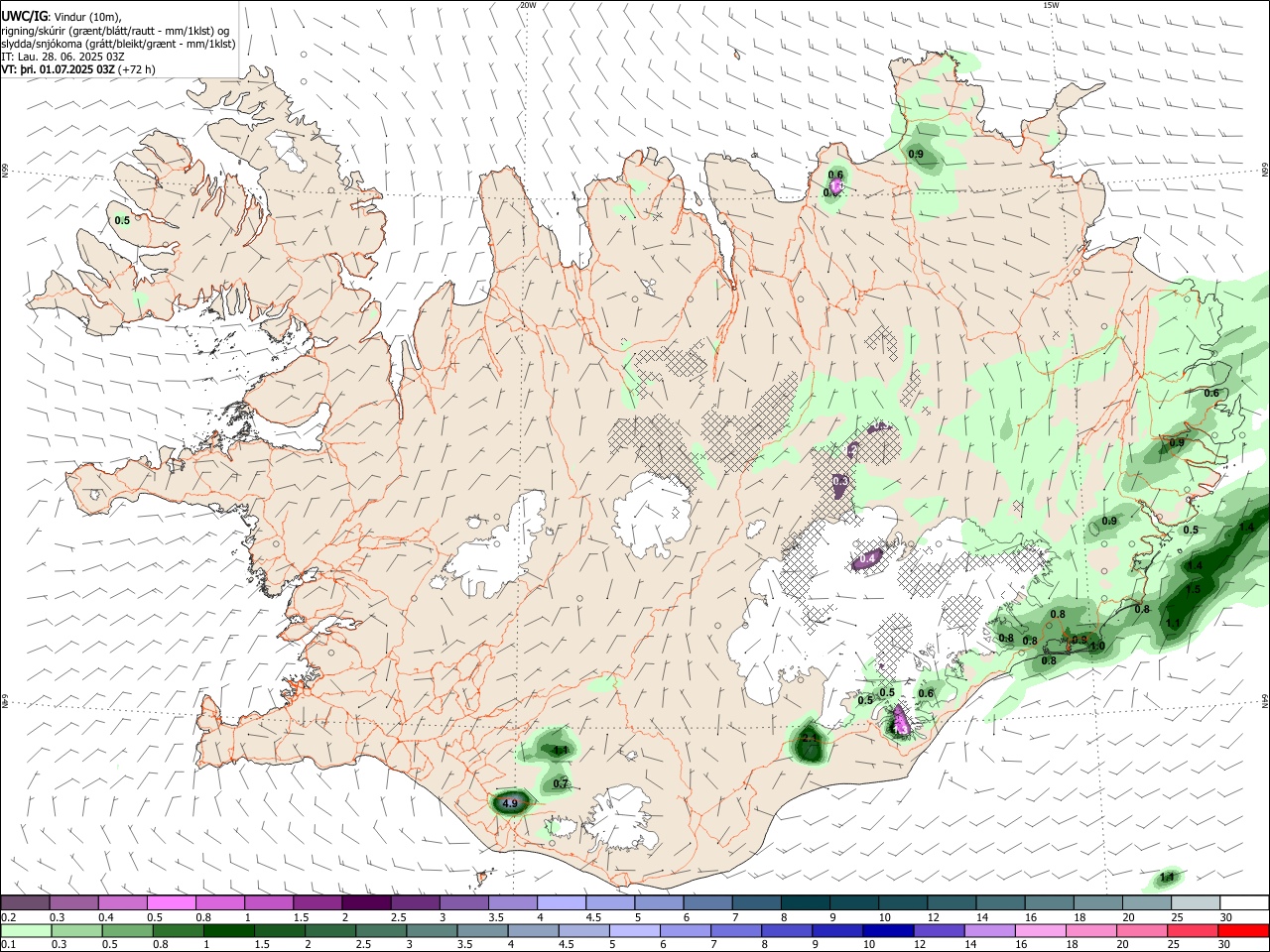The width and height of the screenshot is (1270, 952).
Task: Select the medium green rain swatch between 0.5 and 0.8
Action: [128, 930]
